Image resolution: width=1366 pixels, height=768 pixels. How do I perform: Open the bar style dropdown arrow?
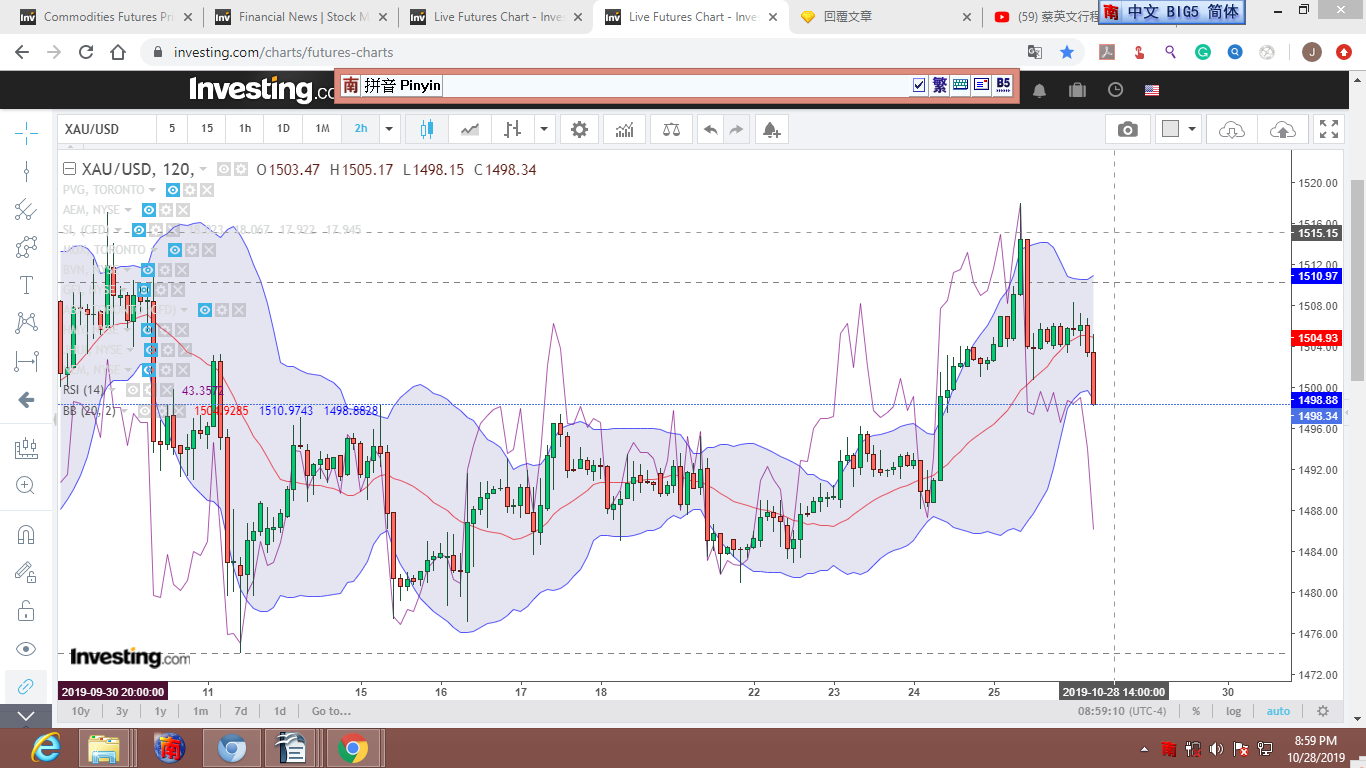coord(544,129)
